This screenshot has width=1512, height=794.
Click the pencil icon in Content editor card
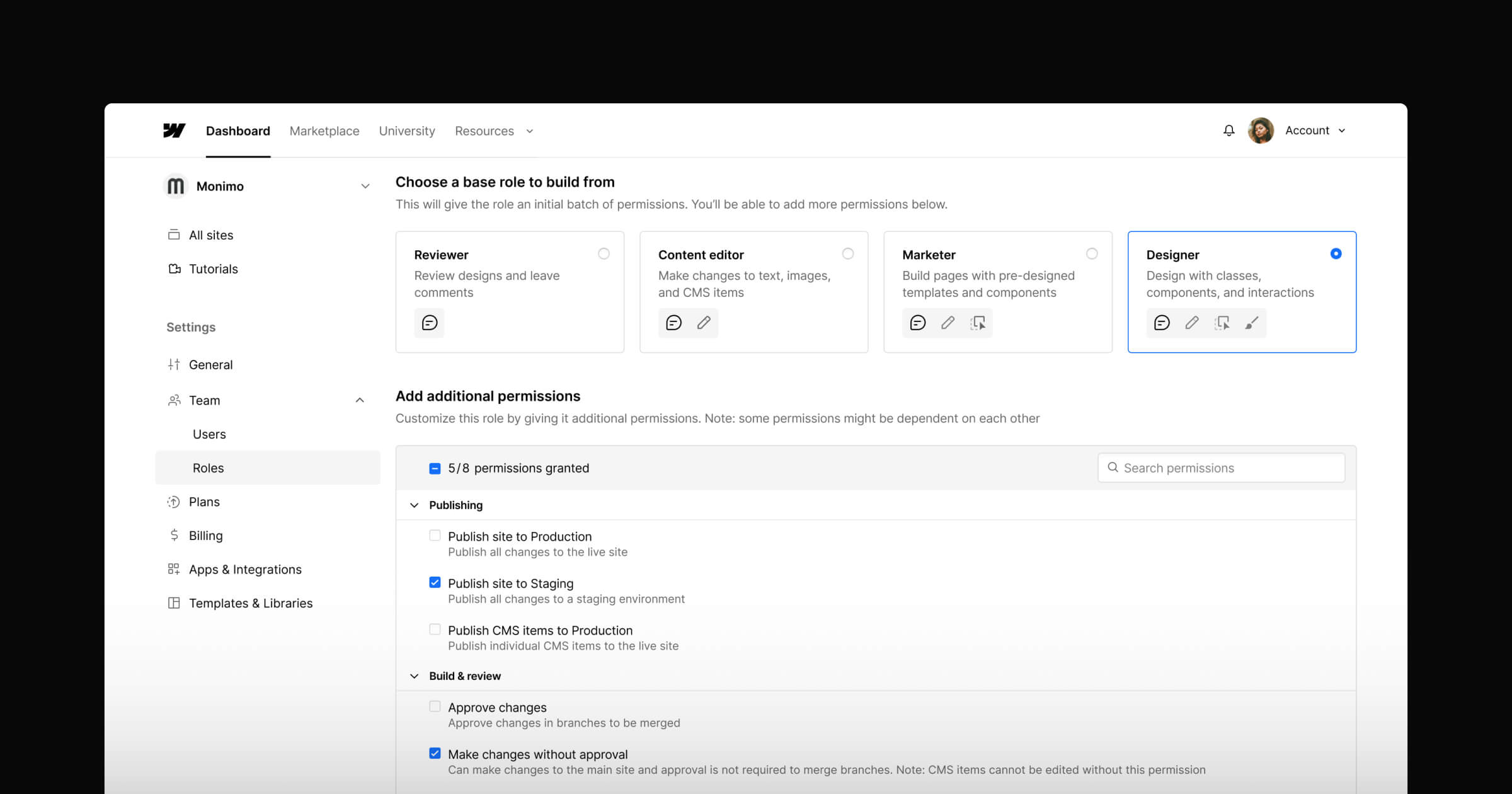704,323
